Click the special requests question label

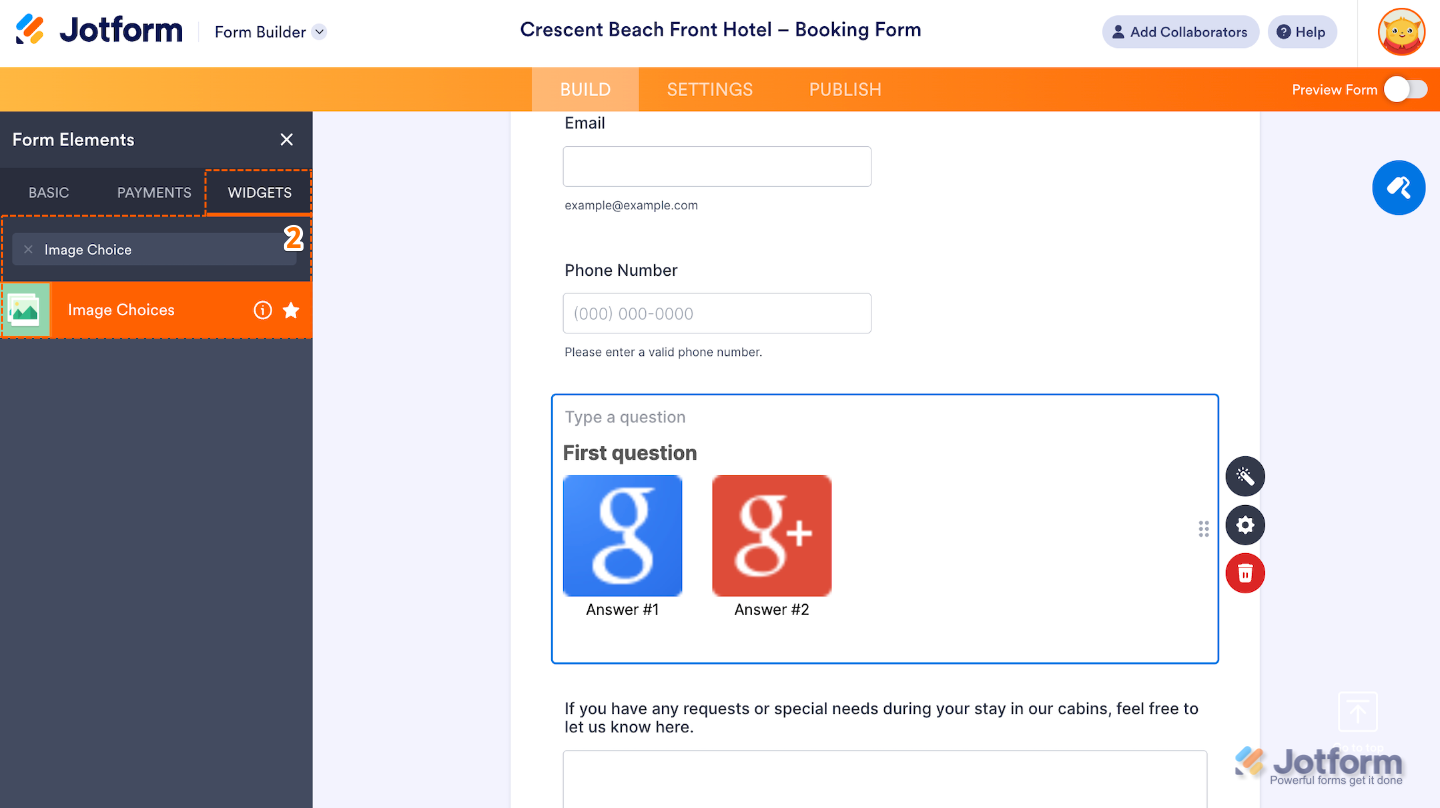(x=881, y=717)
